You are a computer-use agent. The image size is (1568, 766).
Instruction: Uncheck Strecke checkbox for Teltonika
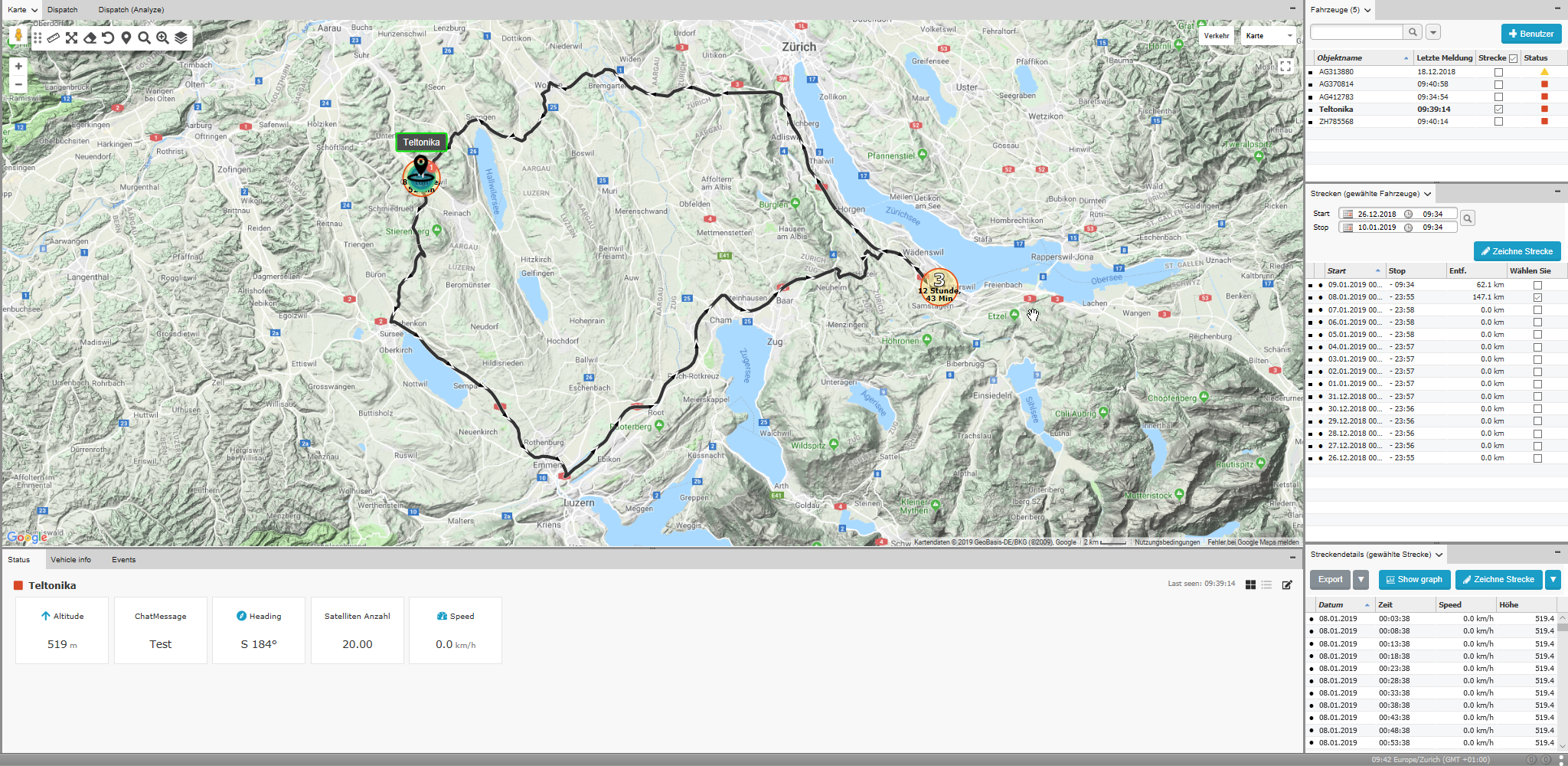1498,110
